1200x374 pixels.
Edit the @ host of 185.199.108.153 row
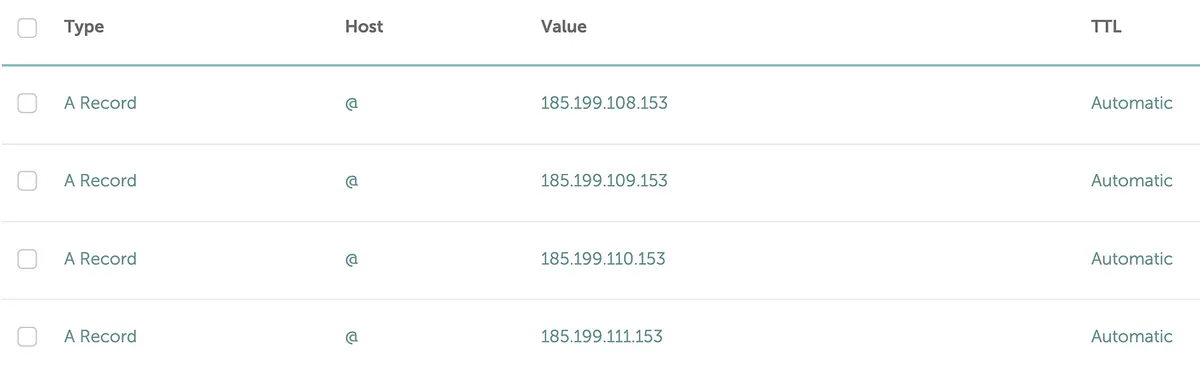pos(351,104)
